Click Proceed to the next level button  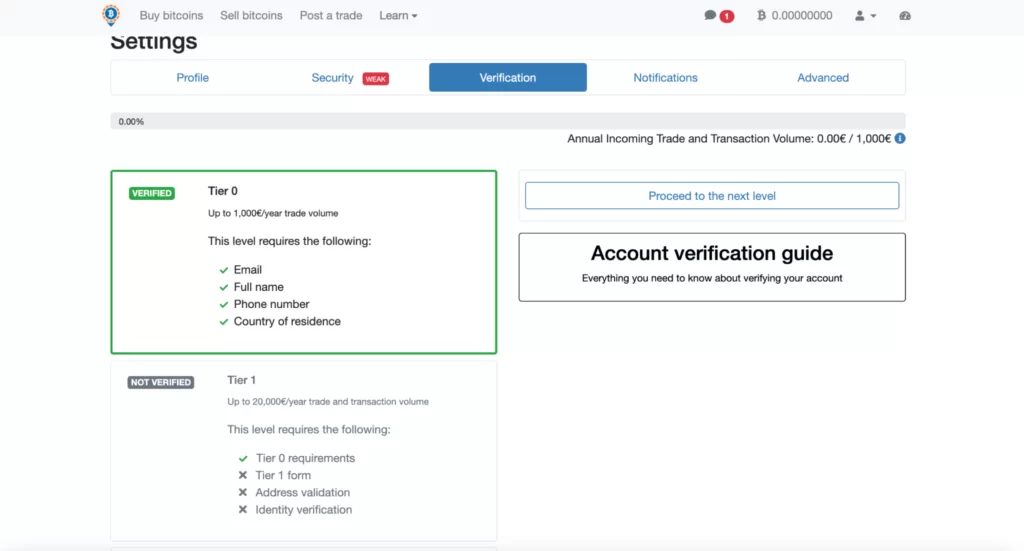tap(712, 196)
